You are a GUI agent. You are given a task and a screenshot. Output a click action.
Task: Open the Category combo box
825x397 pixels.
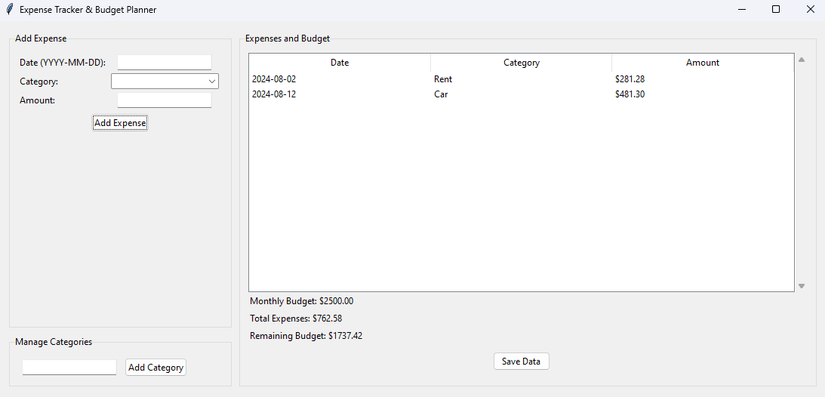pyautogui.click(x=165, y=81)
